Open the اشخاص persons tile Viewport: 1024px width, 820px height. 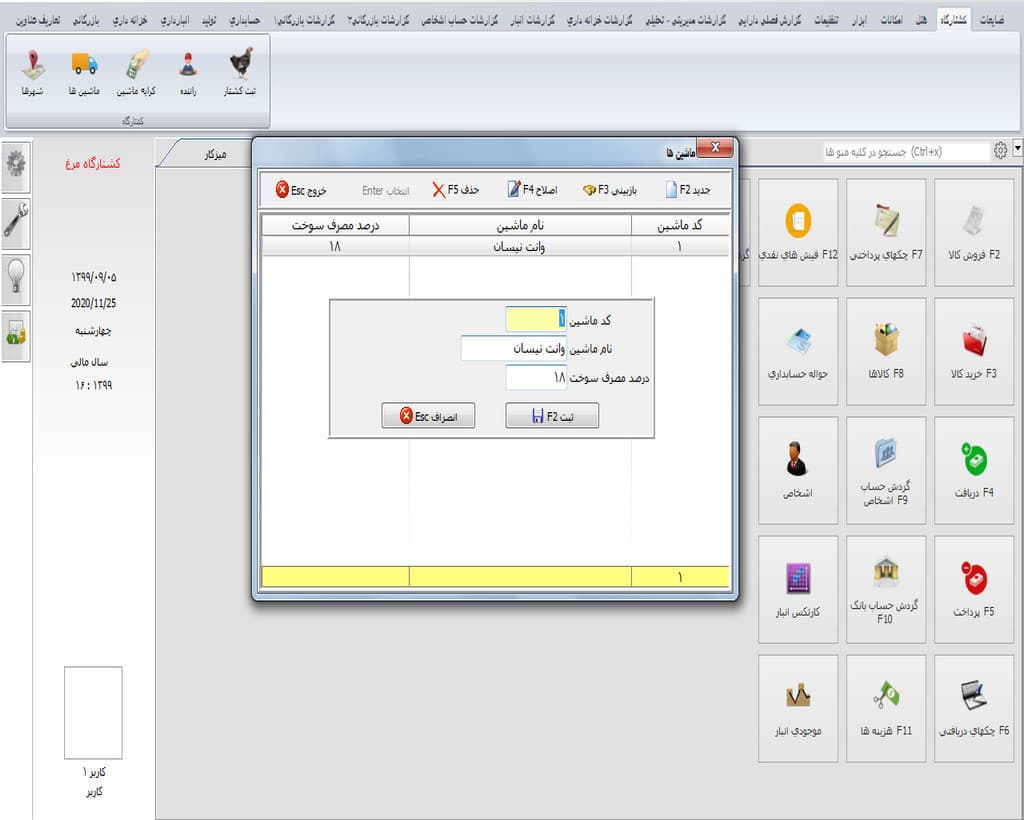(798, 470)
